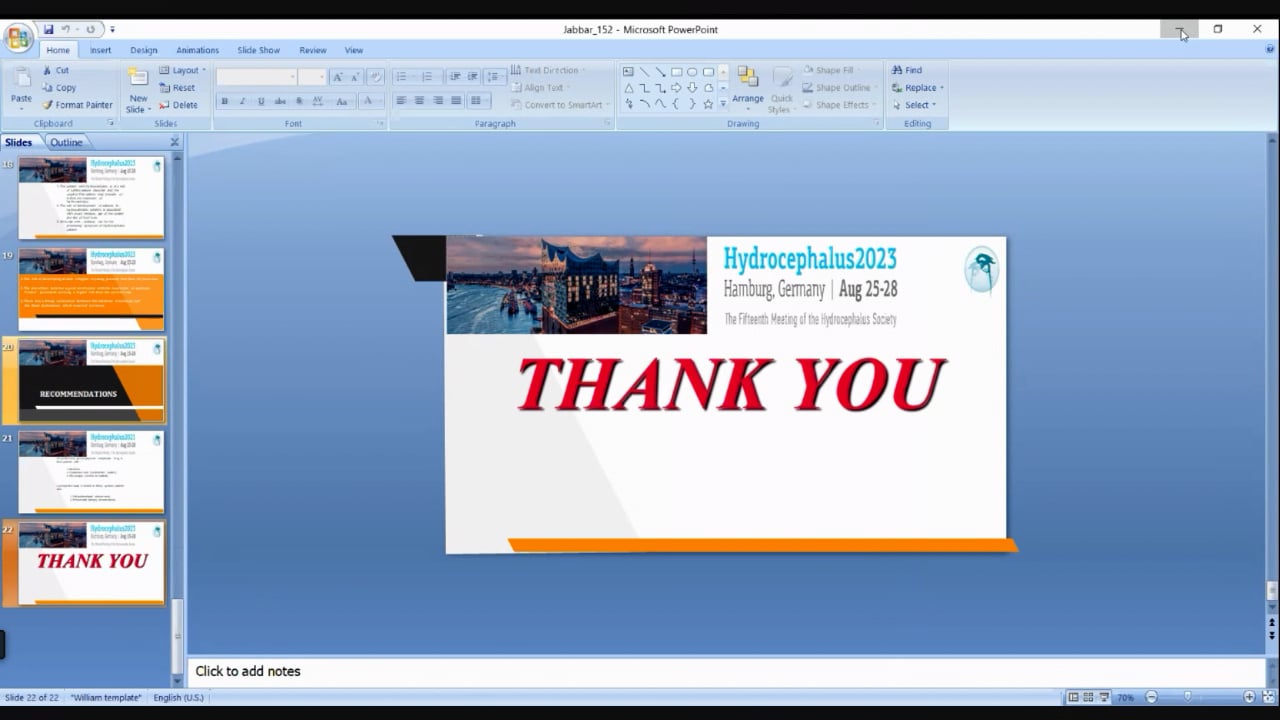The image size is (1280, 720).
Task: Expand the shapes gallery More arrow
Action: 723,103
